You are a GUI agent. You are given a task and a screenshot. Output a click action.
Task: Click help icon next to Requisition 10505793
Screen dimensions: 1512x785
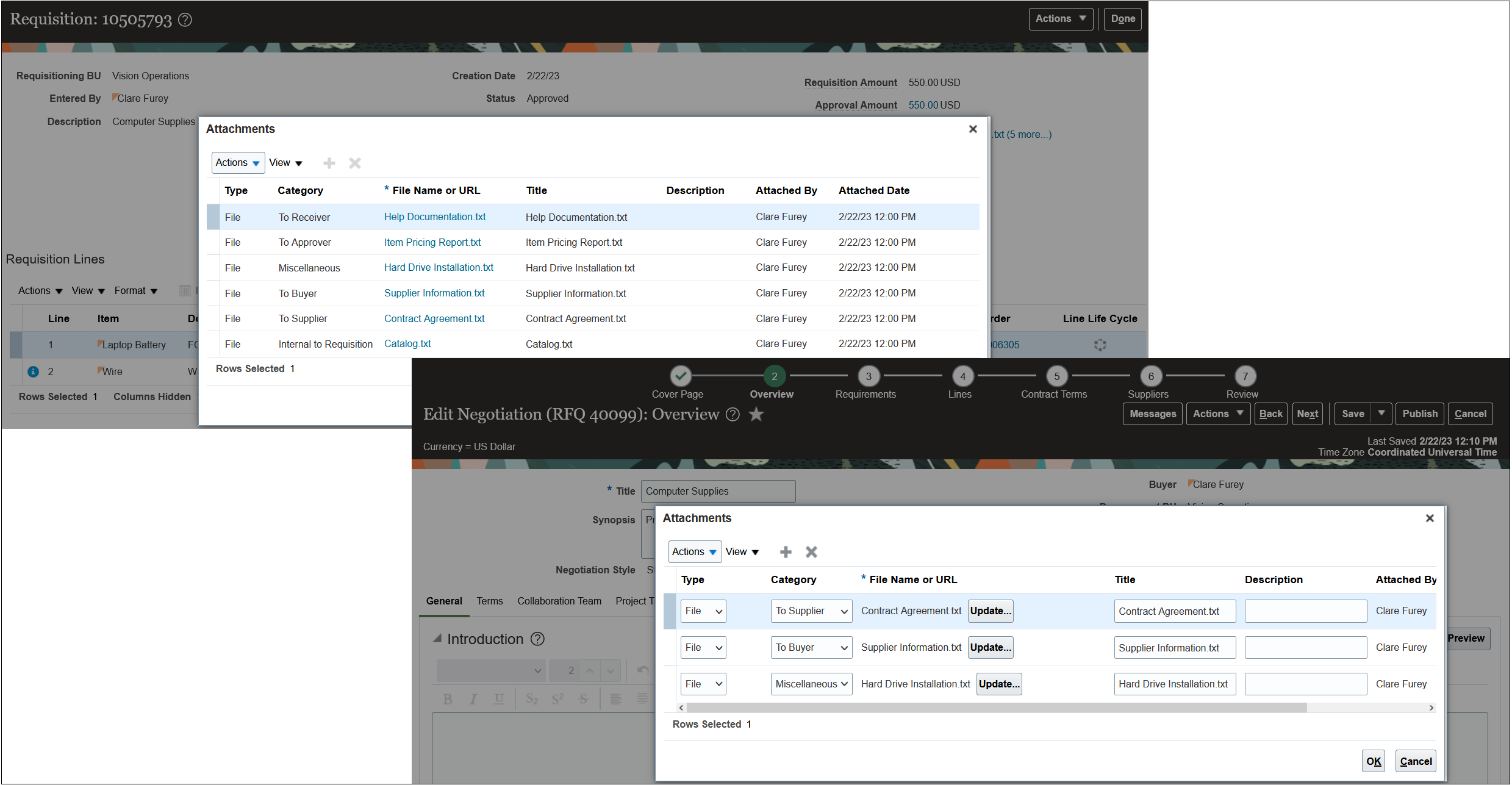[x=185, y=20]
